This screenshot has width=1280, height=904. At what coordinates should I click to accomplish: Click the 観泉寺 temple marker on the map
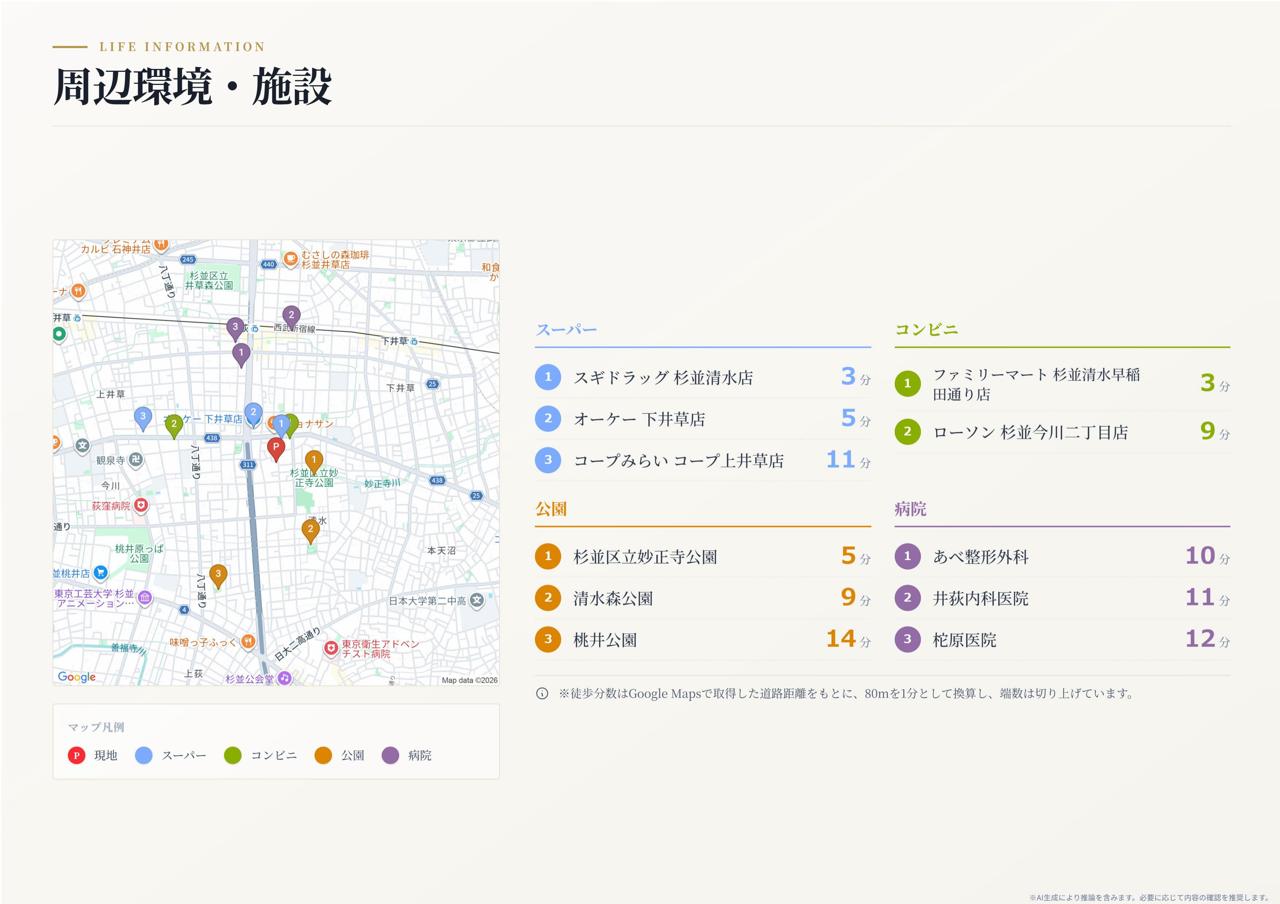tap(135, 460)
